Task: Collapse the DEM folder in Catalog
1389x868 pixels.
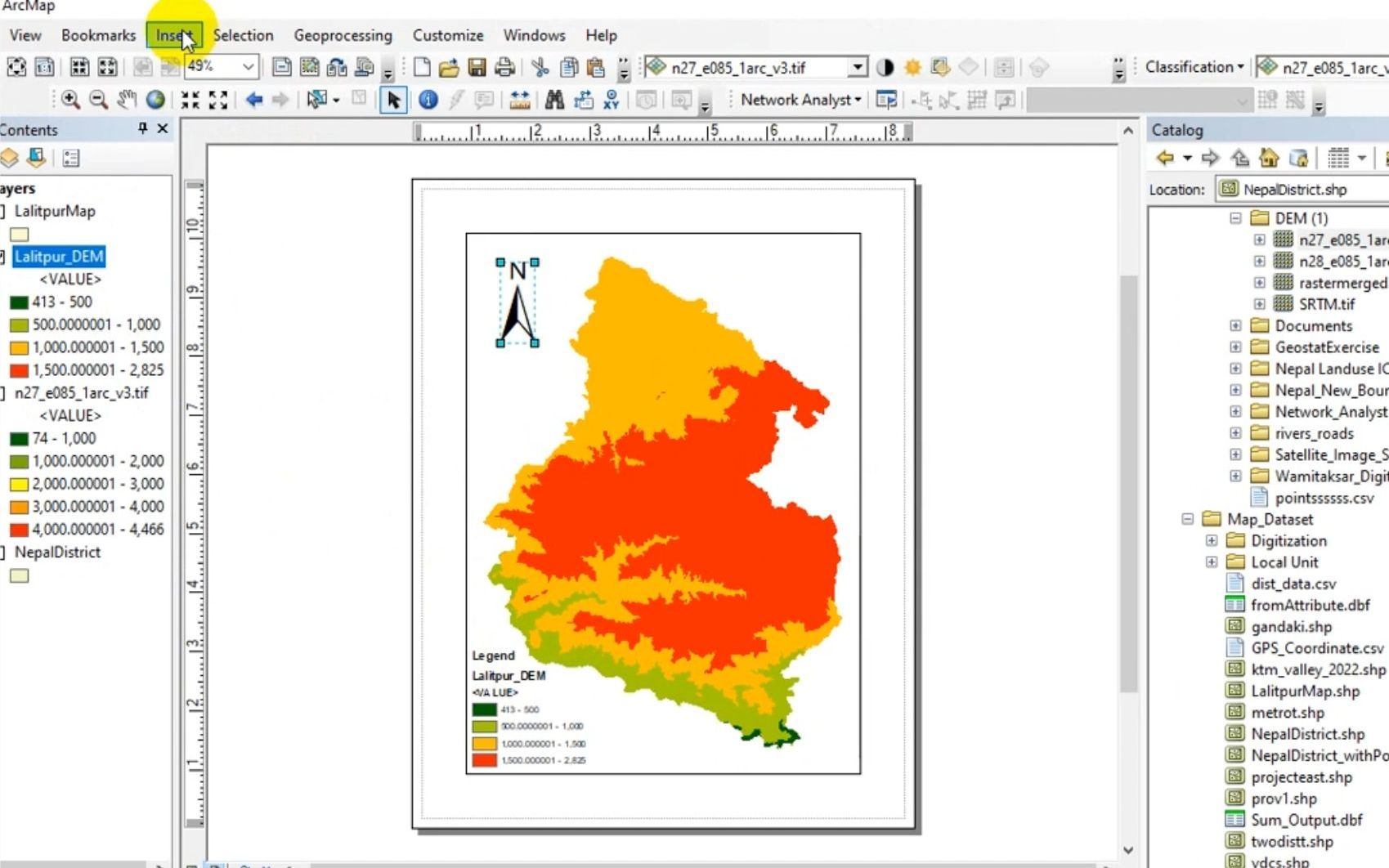Action: pyautogui.click(x=1235, y=218)
